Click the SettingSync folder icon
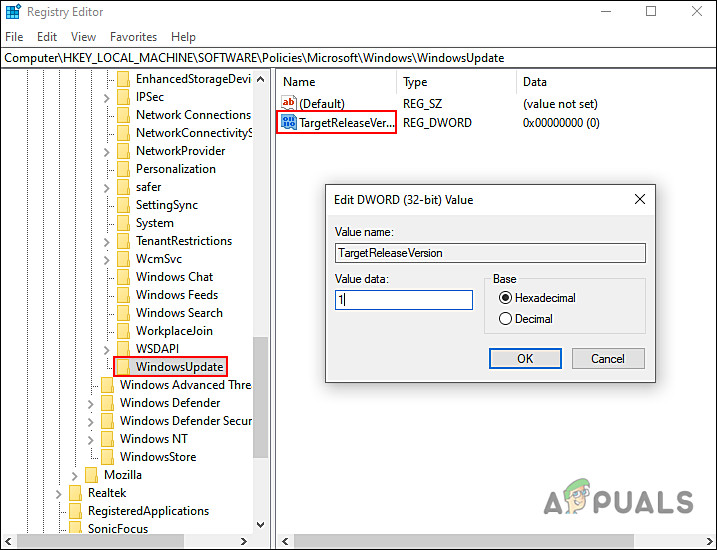The height and width of the screenshot is (550, 717). click(123, 205)
